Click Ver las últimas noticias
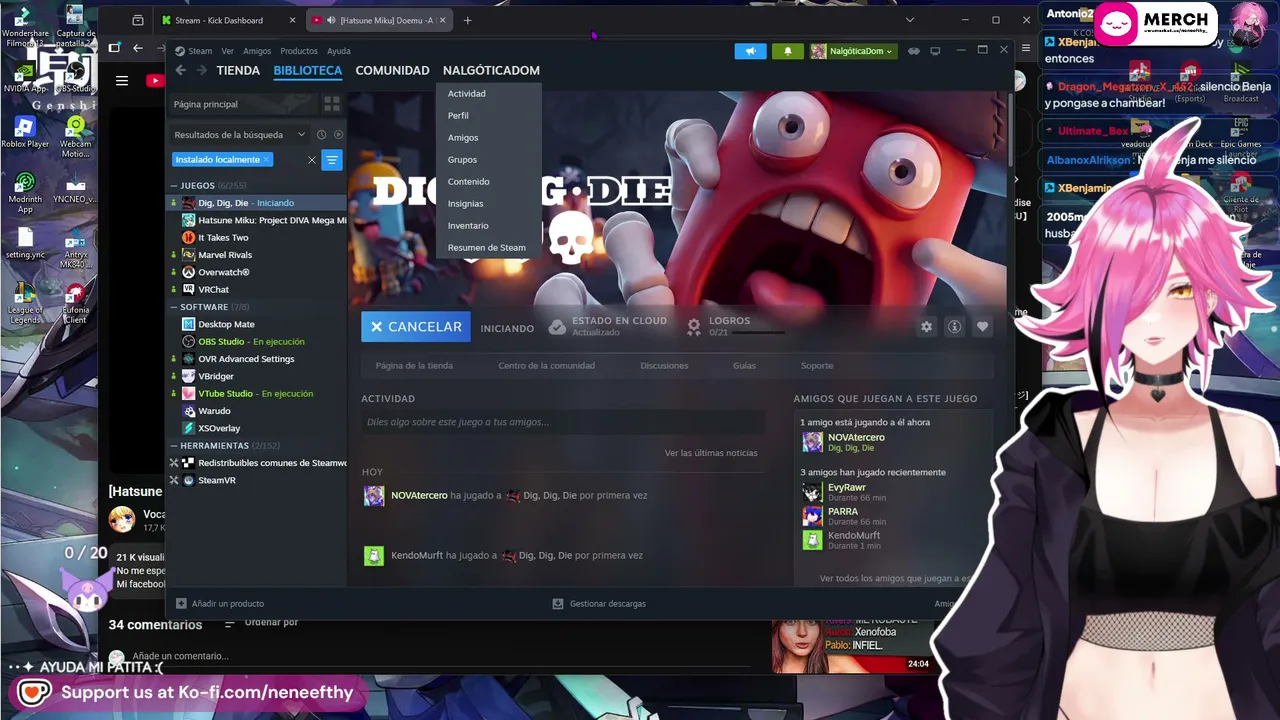The height and width of the screenshot is (720, 1280). [x=711, y=453]
